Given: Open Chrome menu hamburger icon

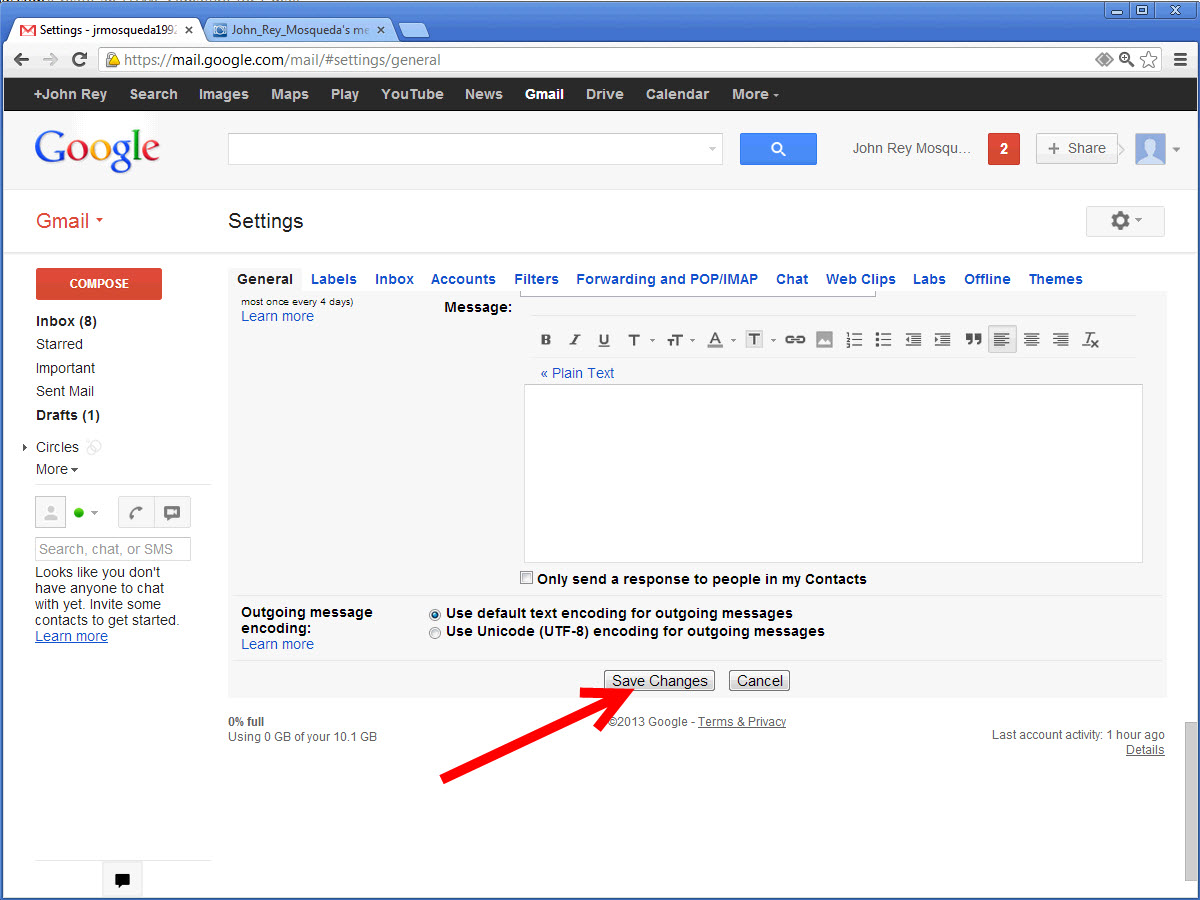Looking at the screenshot, I should pyautogui.click(x=1180, y=60).
